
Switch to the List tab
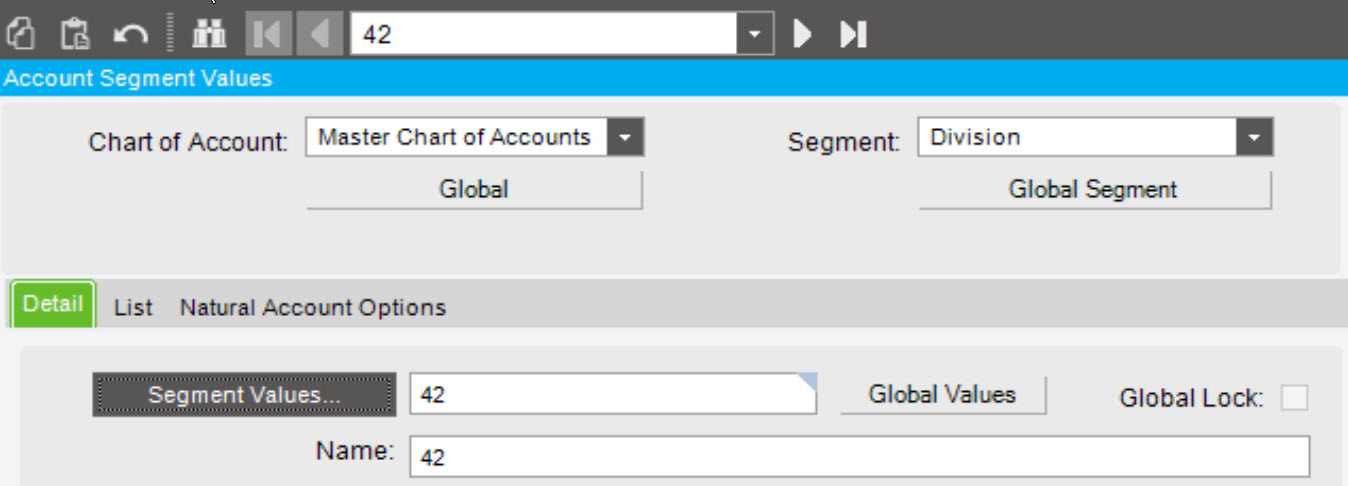tap(133, 308)
